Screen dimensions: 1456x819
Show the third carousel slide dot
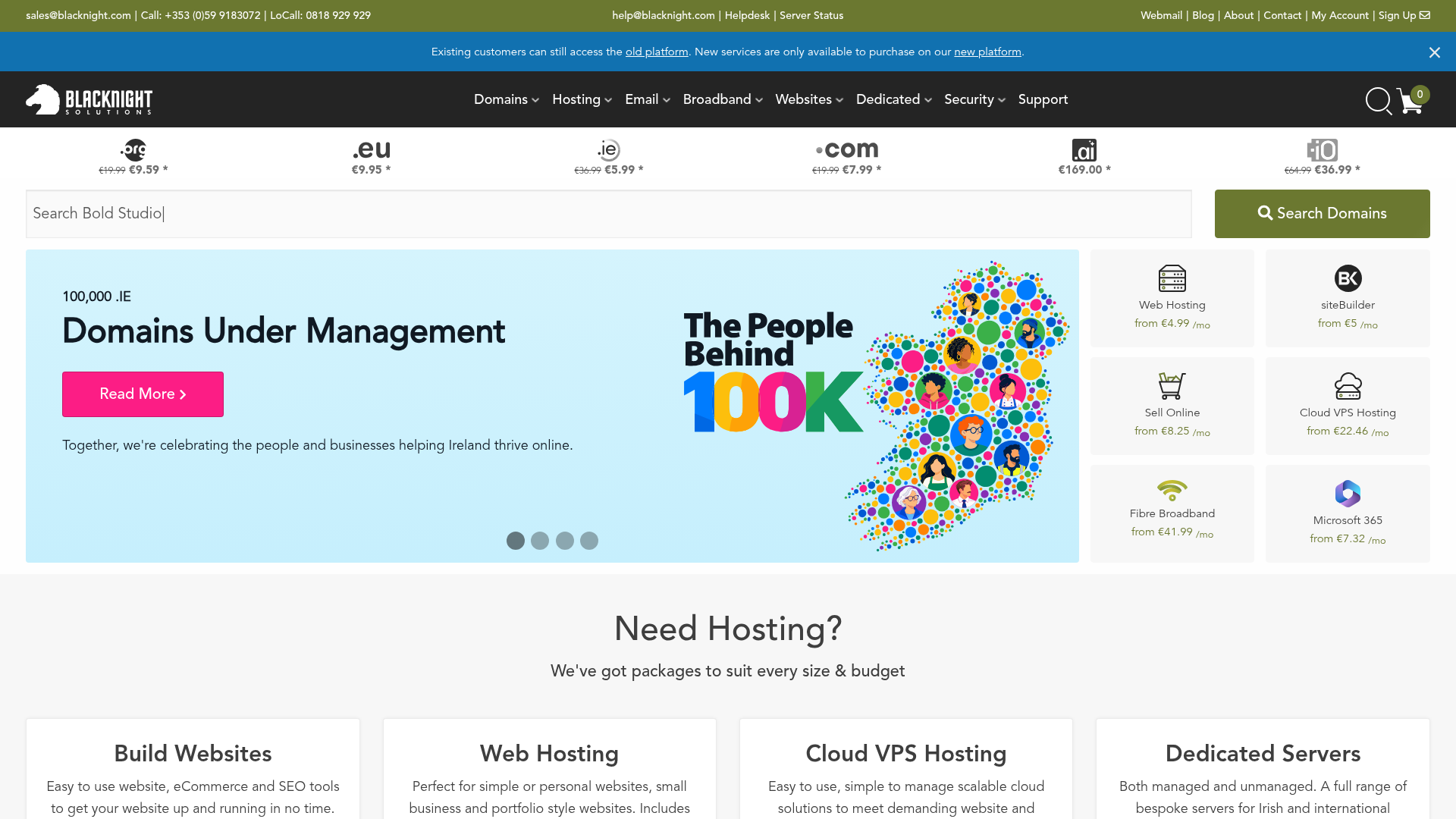tap(565, 541)
